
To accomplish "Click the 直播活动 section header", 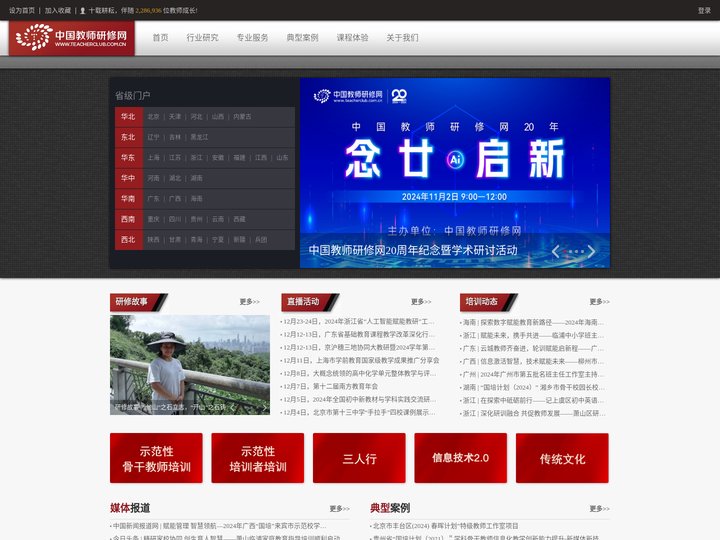I will click(x=309, y=302).
